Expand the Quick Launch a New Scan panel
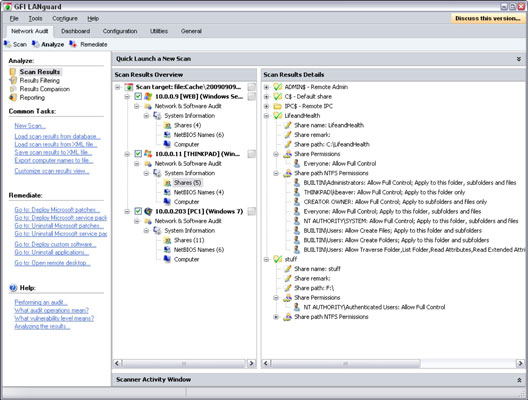This screenshot has height=400, width=528. pos(519,59)
